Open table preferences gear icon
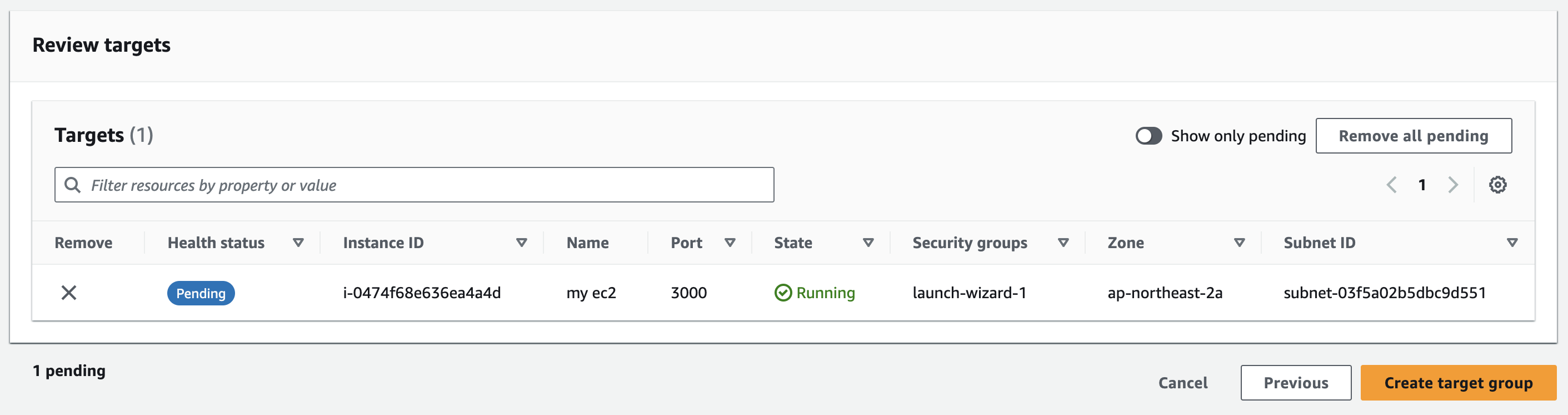Image resolution: width=1568 pixels, height=415 pixels. click(x=1497, y=185)
